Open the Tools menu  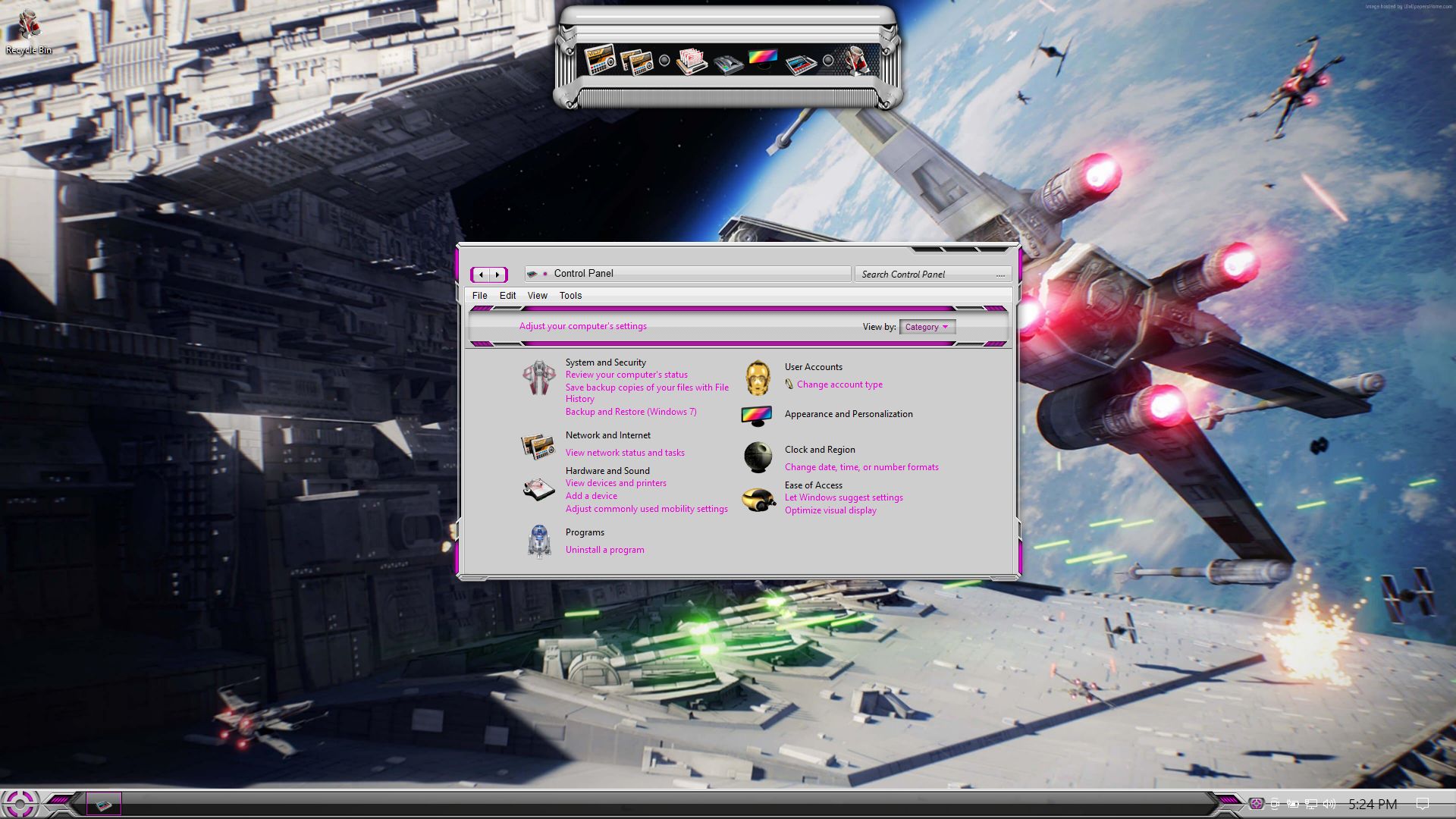[570, 296]
